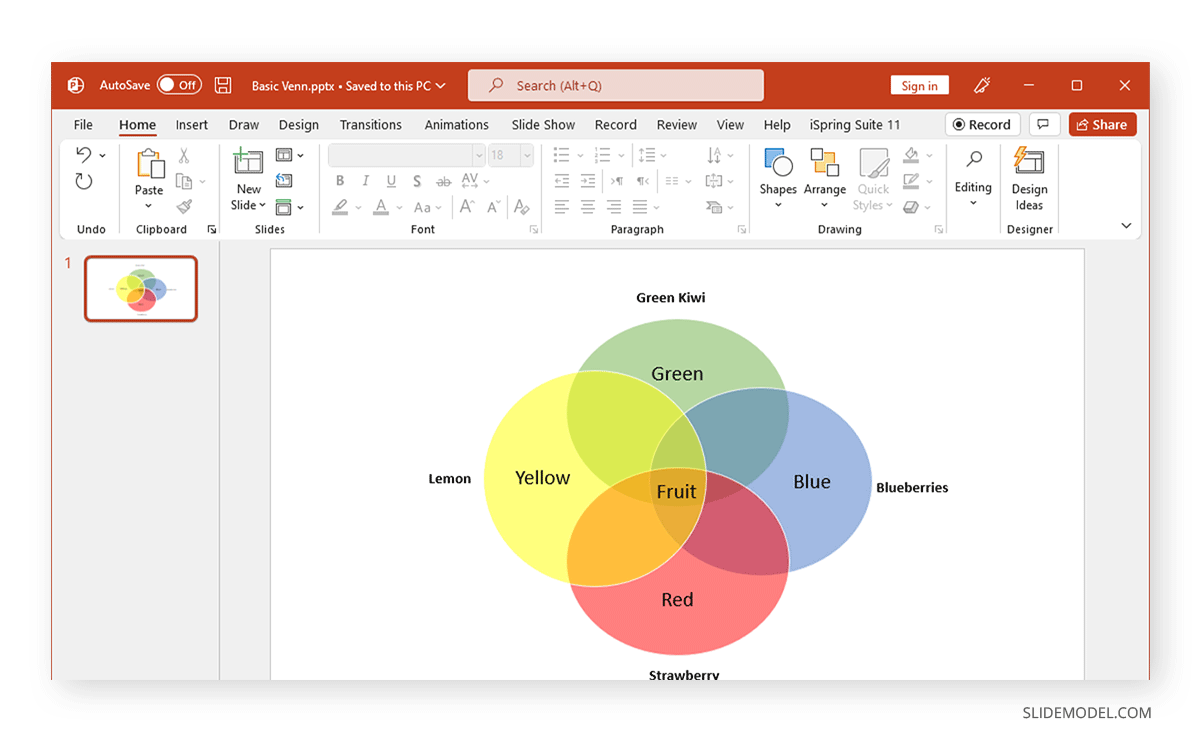The height and width of the screenshot is (743, 1200).
Task: Clear all formatting icon
Action: click(520, 207)
